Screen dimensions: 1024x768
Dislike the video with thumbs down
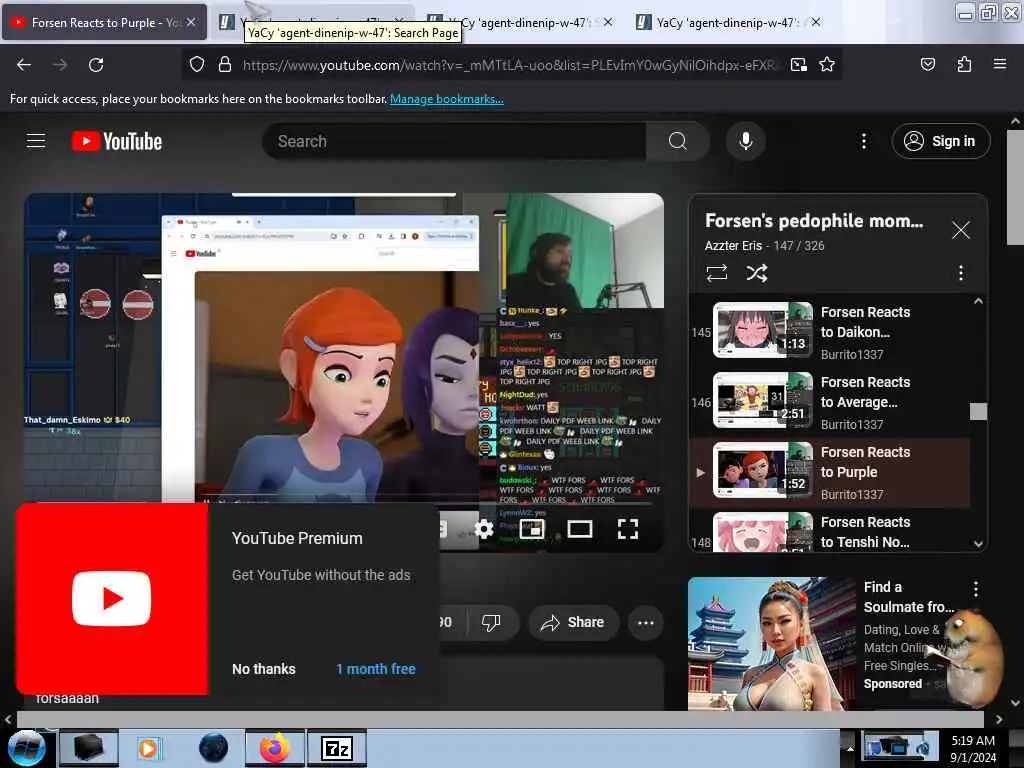(492, 622)
